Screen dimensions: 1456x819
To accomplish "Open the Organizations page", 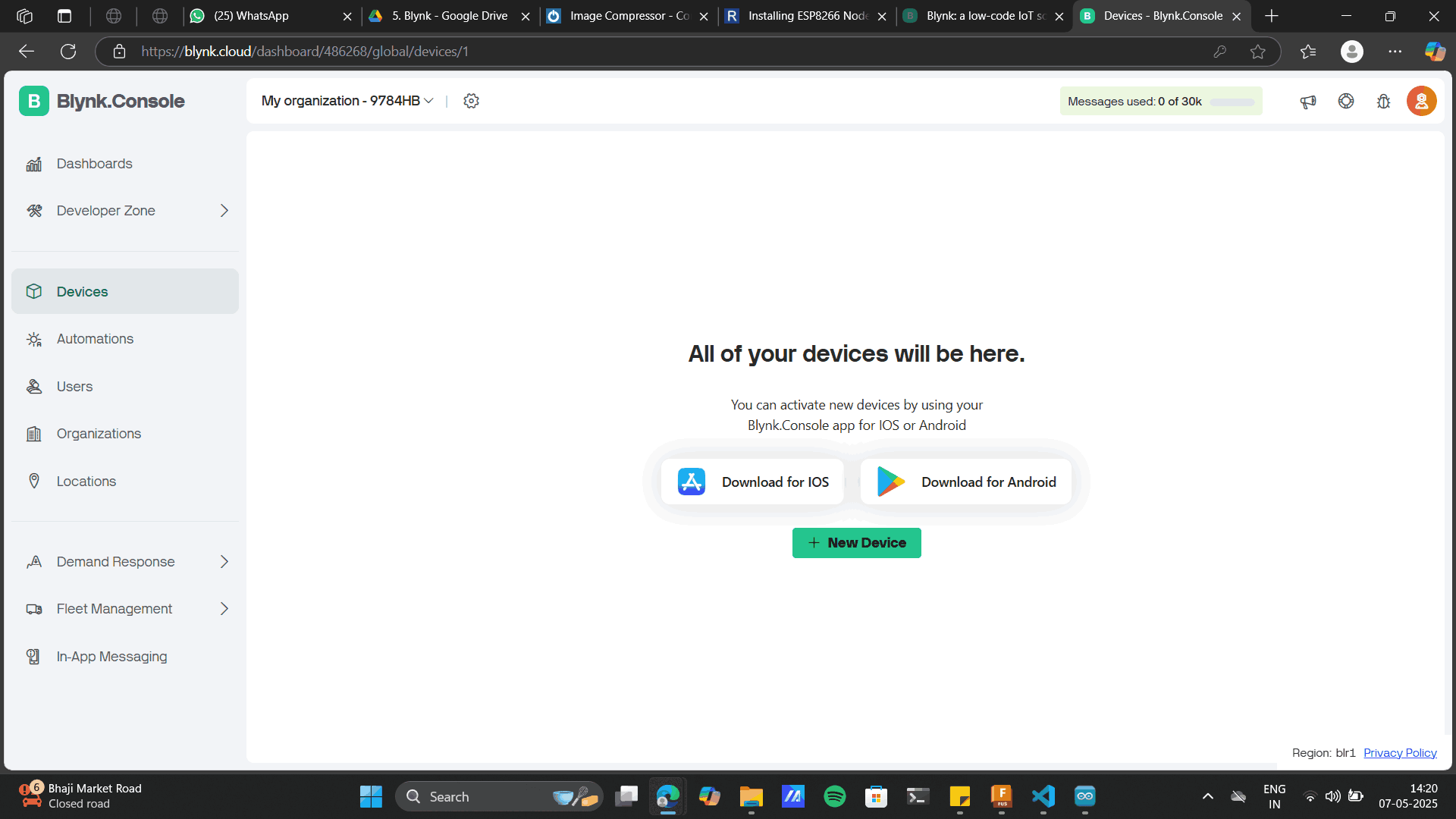I will (x=125, y=434).
